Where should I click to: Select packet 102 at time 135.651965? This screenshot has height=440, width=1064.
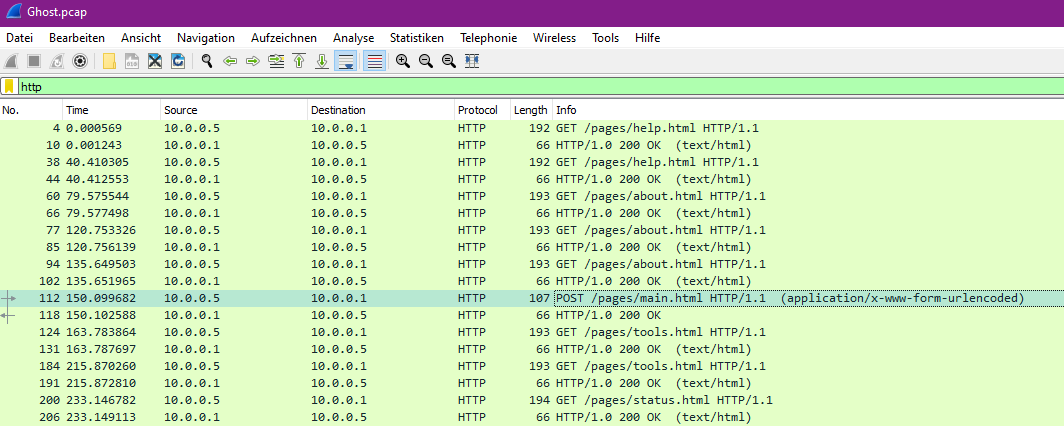pos(532,281)
